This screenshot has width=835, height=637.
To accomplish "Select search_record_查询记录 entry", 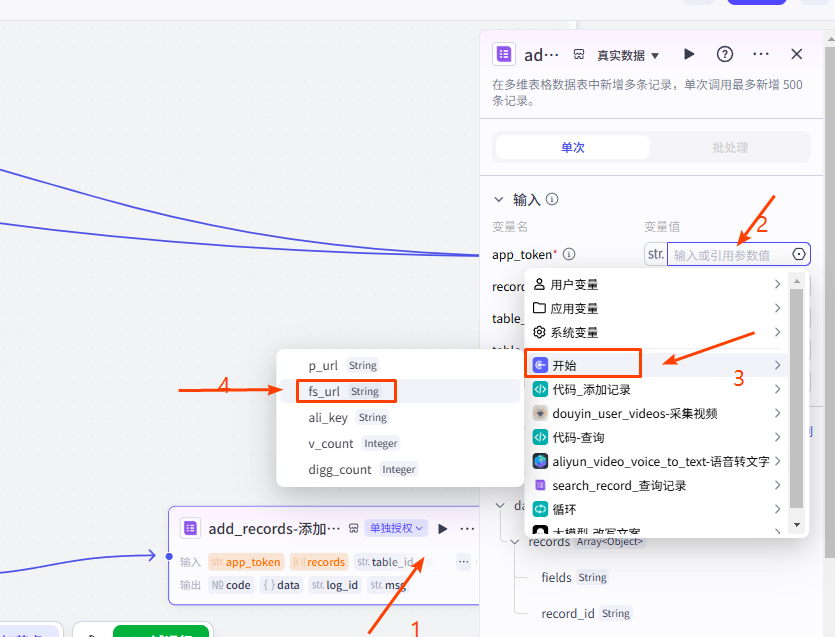I will pos(657,485).
